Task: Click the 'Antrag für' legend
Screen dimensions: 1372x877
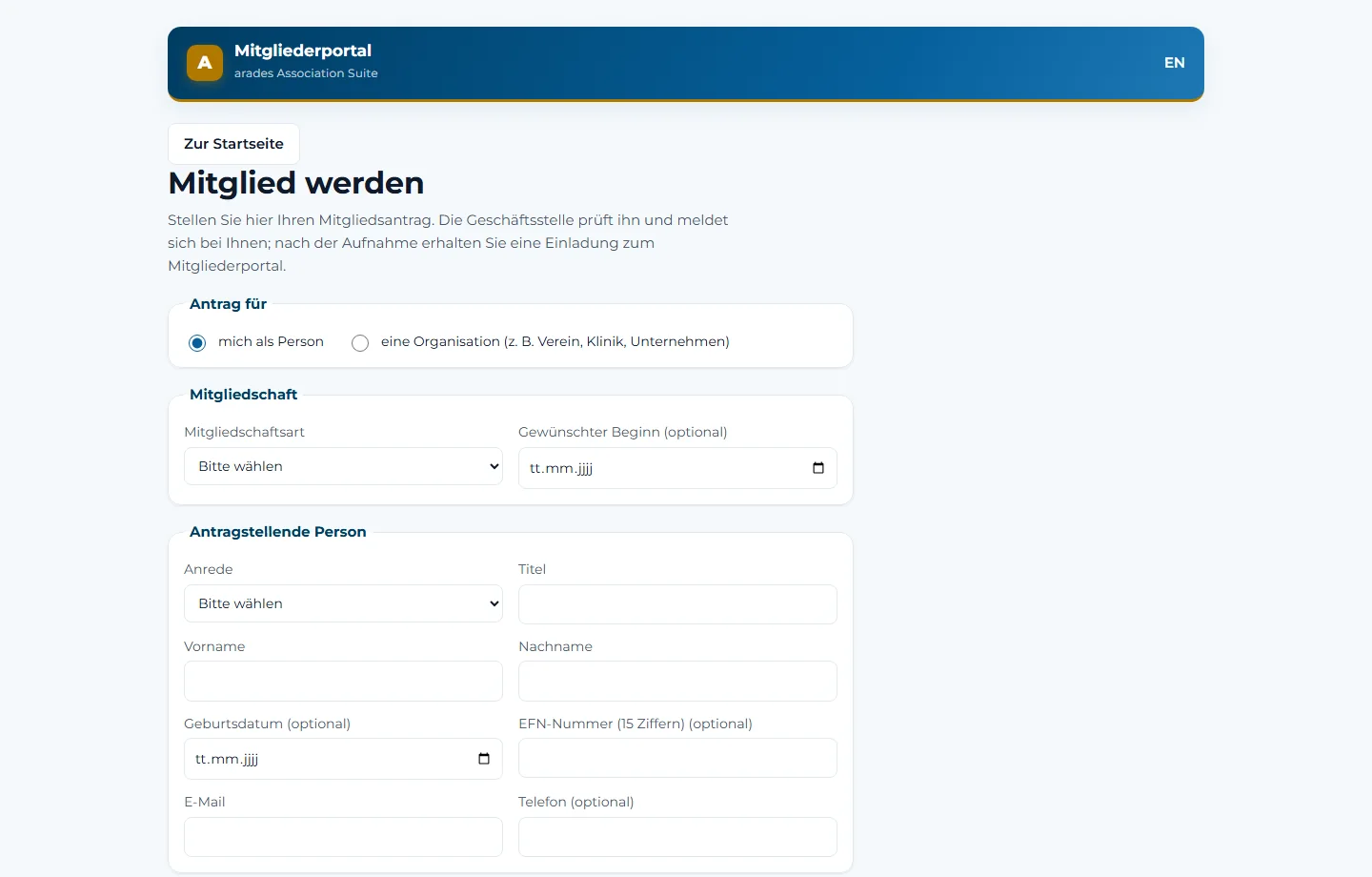Action: (228, 304)
